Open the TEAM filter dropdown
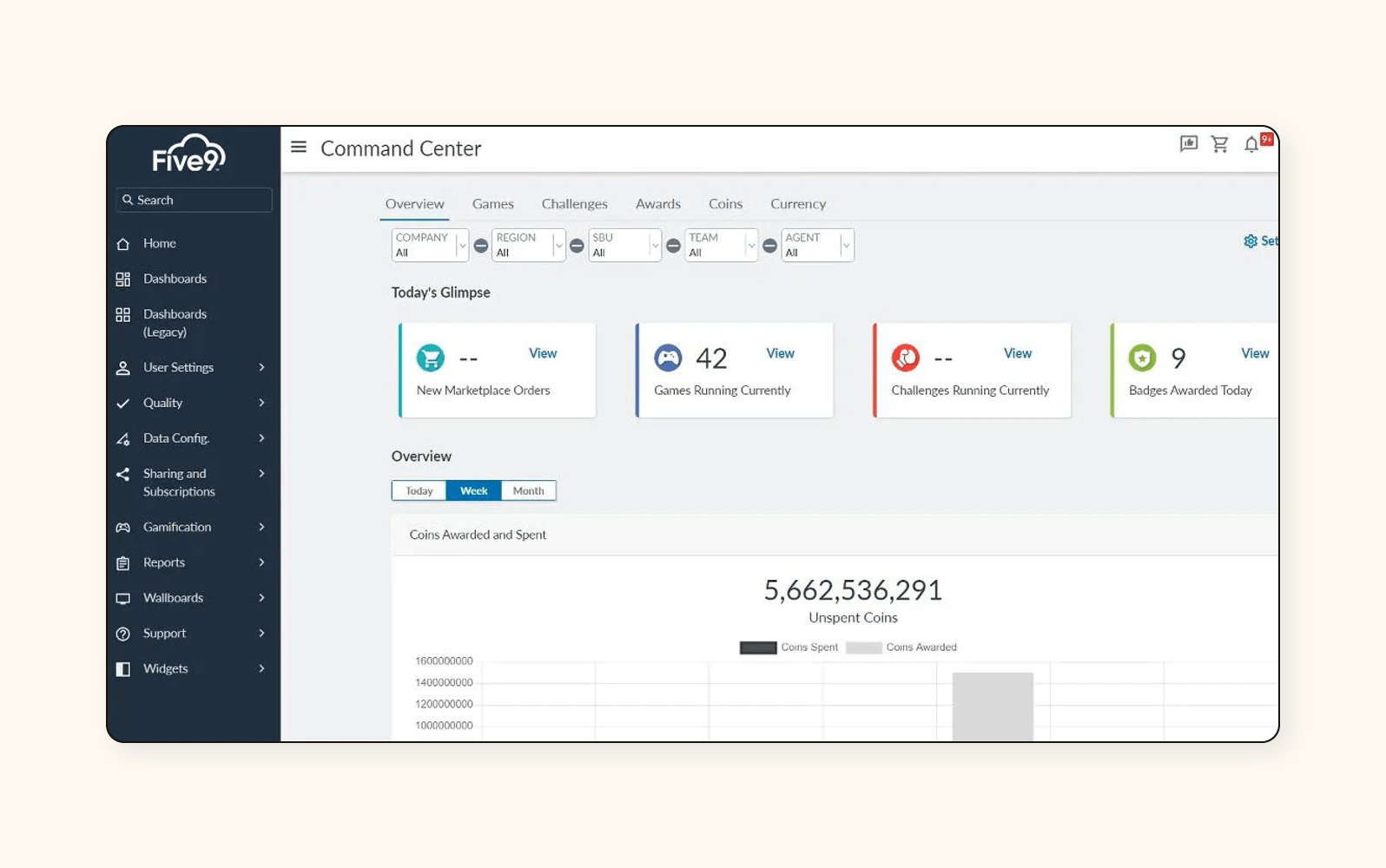The height and width of the screenshot is (868, 1386). 721,246
